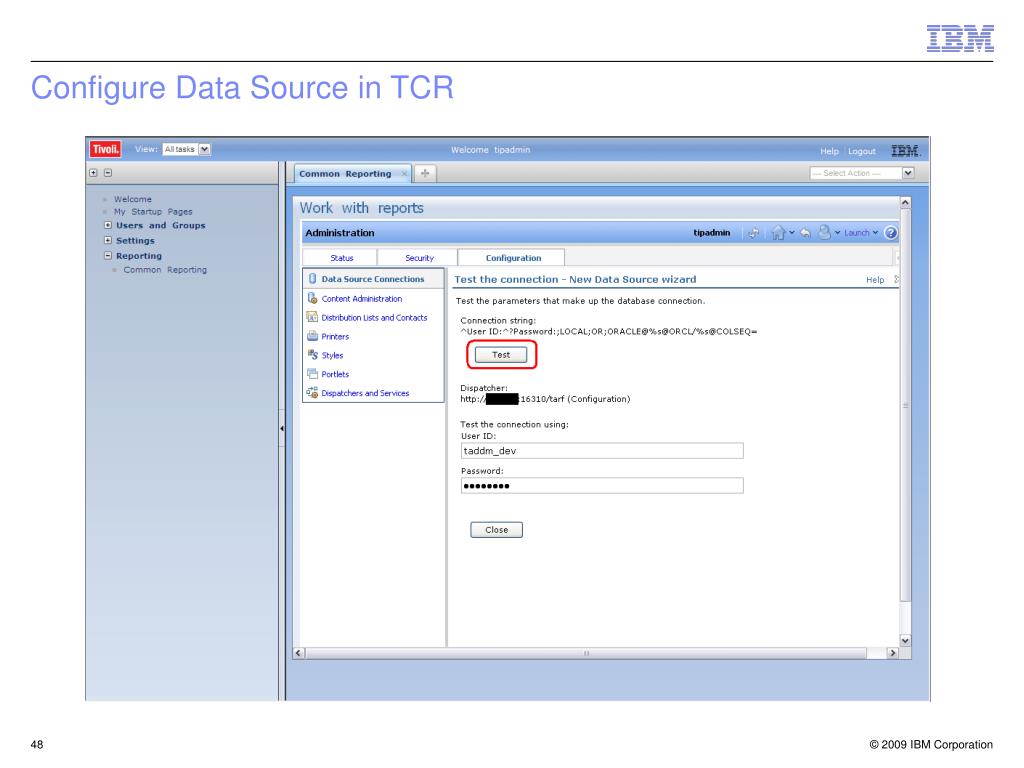1024x768 pixels.
Task: Click the Close button
Action: coord(496,530)
